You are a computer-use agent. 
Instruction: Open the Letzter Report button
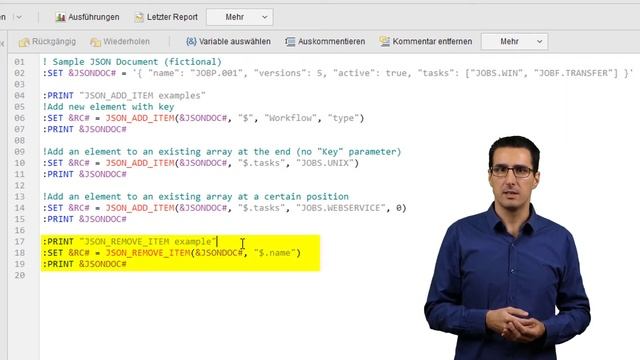click(167, 17)
